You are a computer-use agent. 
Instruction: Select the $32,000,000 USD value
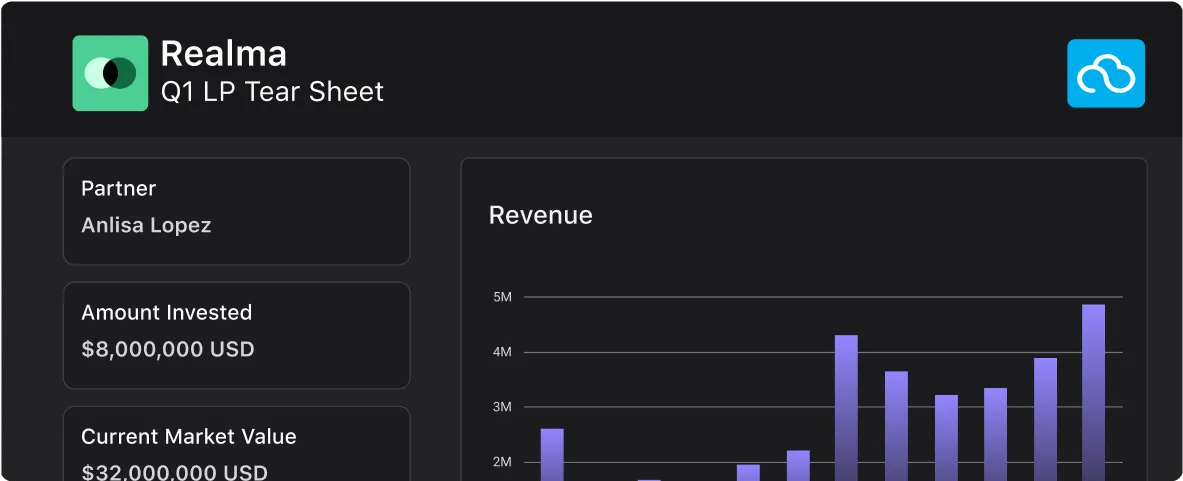coord(174,473)
